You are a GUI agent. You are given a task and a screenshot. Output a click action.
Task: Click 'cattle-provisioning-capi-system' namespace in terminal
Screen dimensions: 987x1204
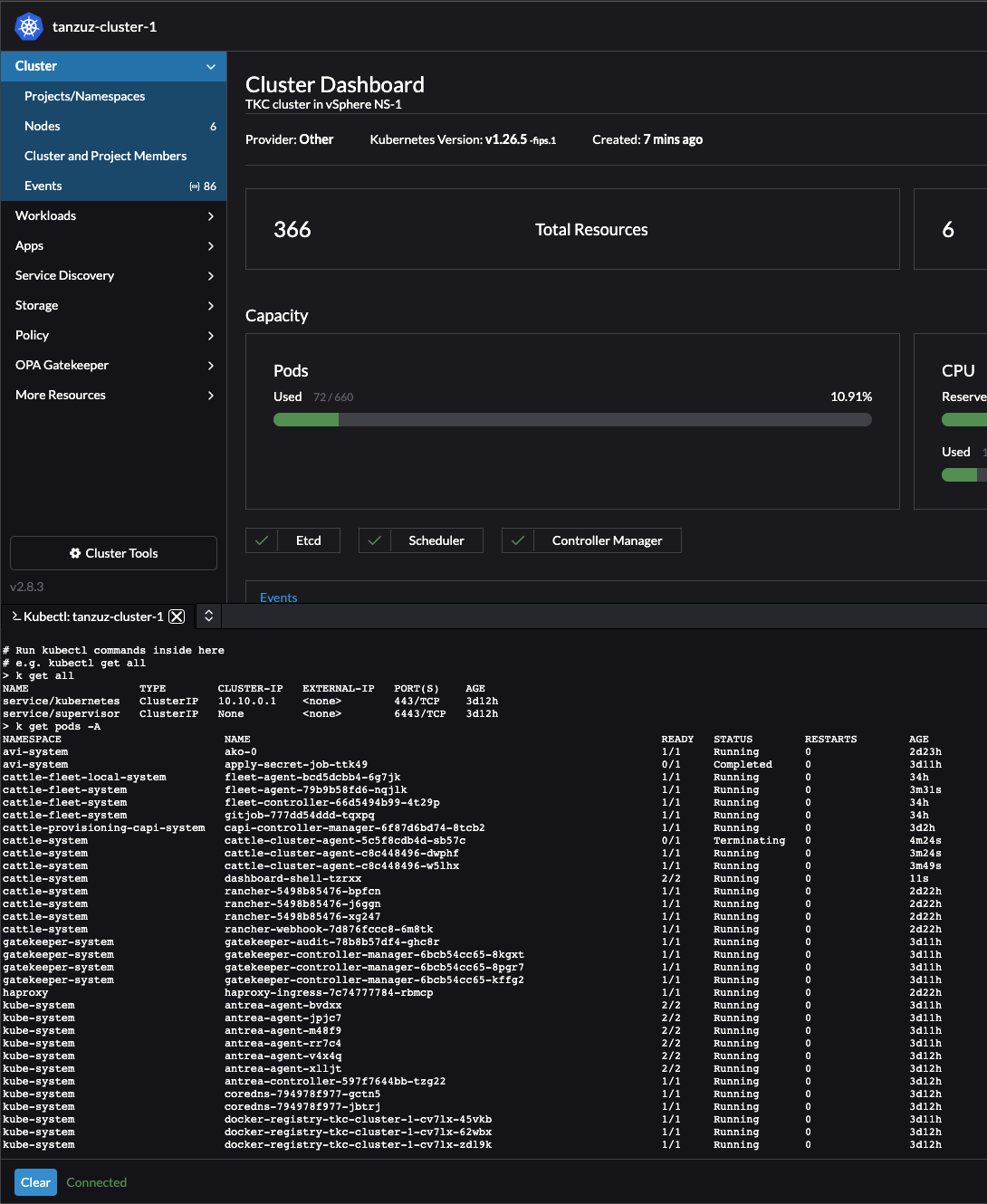(x=104, y=828)
